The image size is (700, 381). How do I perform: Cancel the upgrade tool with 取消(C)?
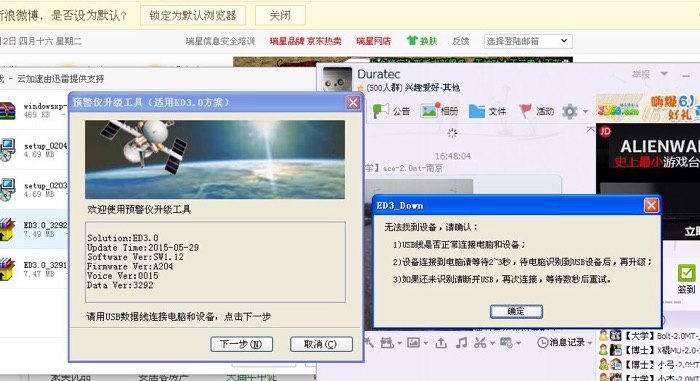pos(321,344)
